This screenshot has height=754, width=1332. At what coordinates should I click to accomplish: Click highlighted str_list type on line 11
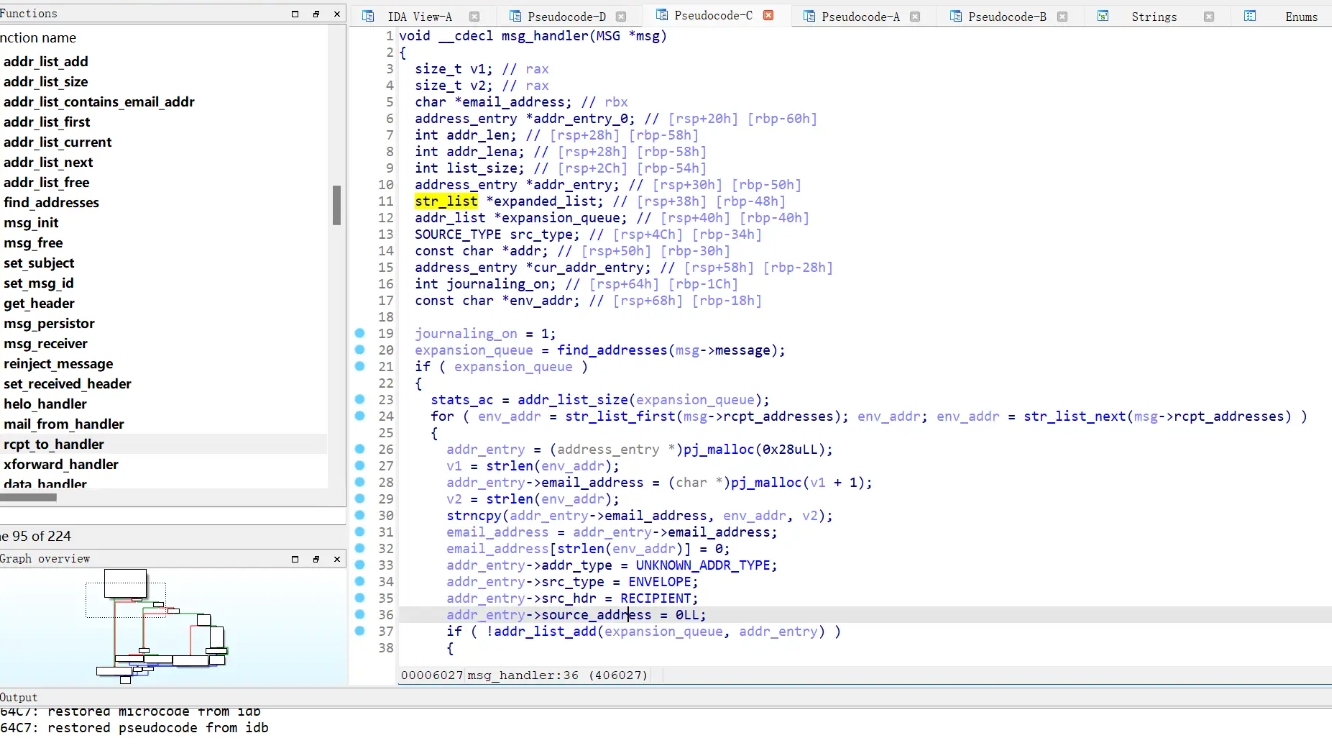click(446, 201)
